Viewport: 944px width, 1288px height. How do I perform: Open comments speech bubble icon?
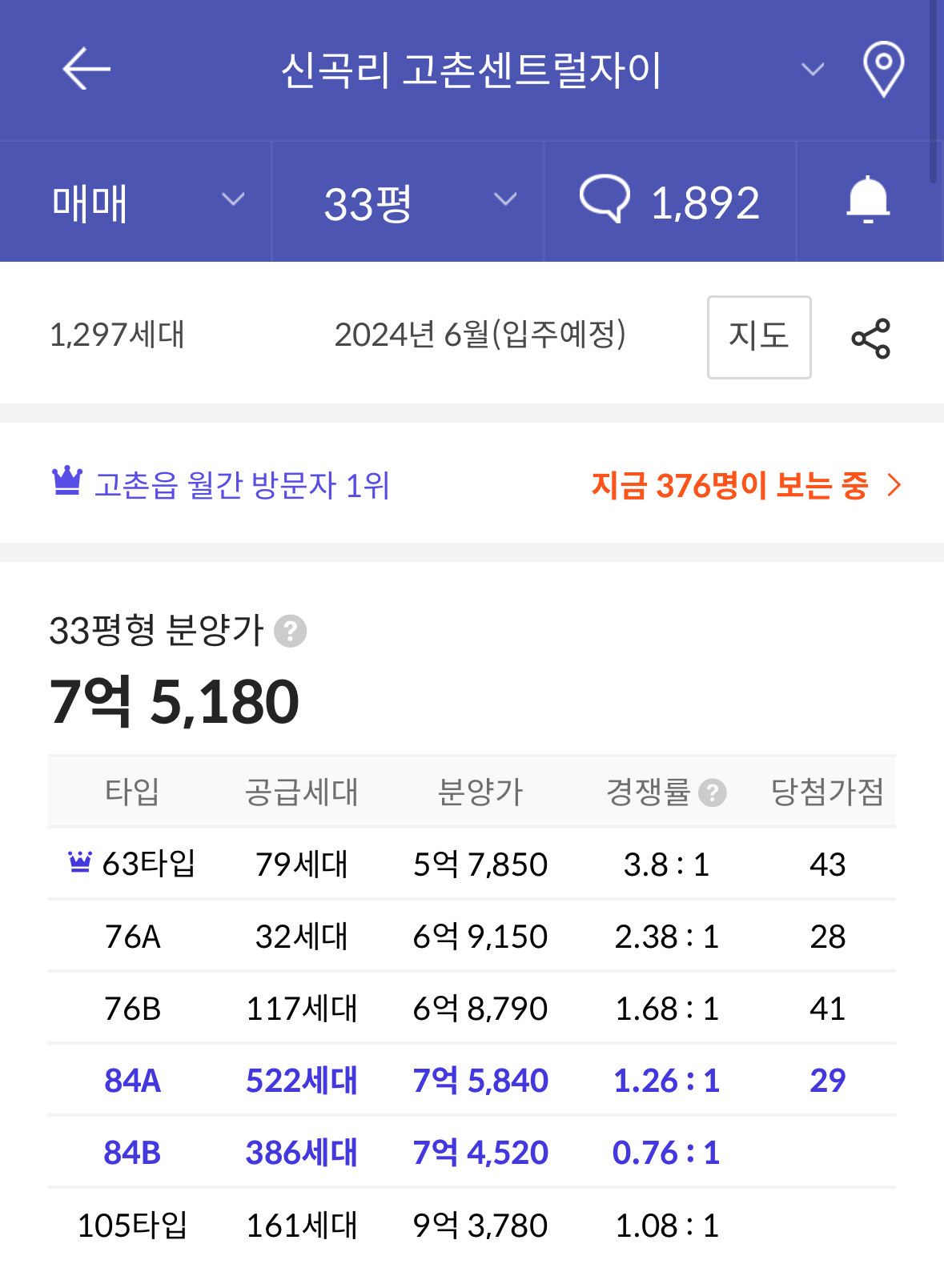[605, 199]
